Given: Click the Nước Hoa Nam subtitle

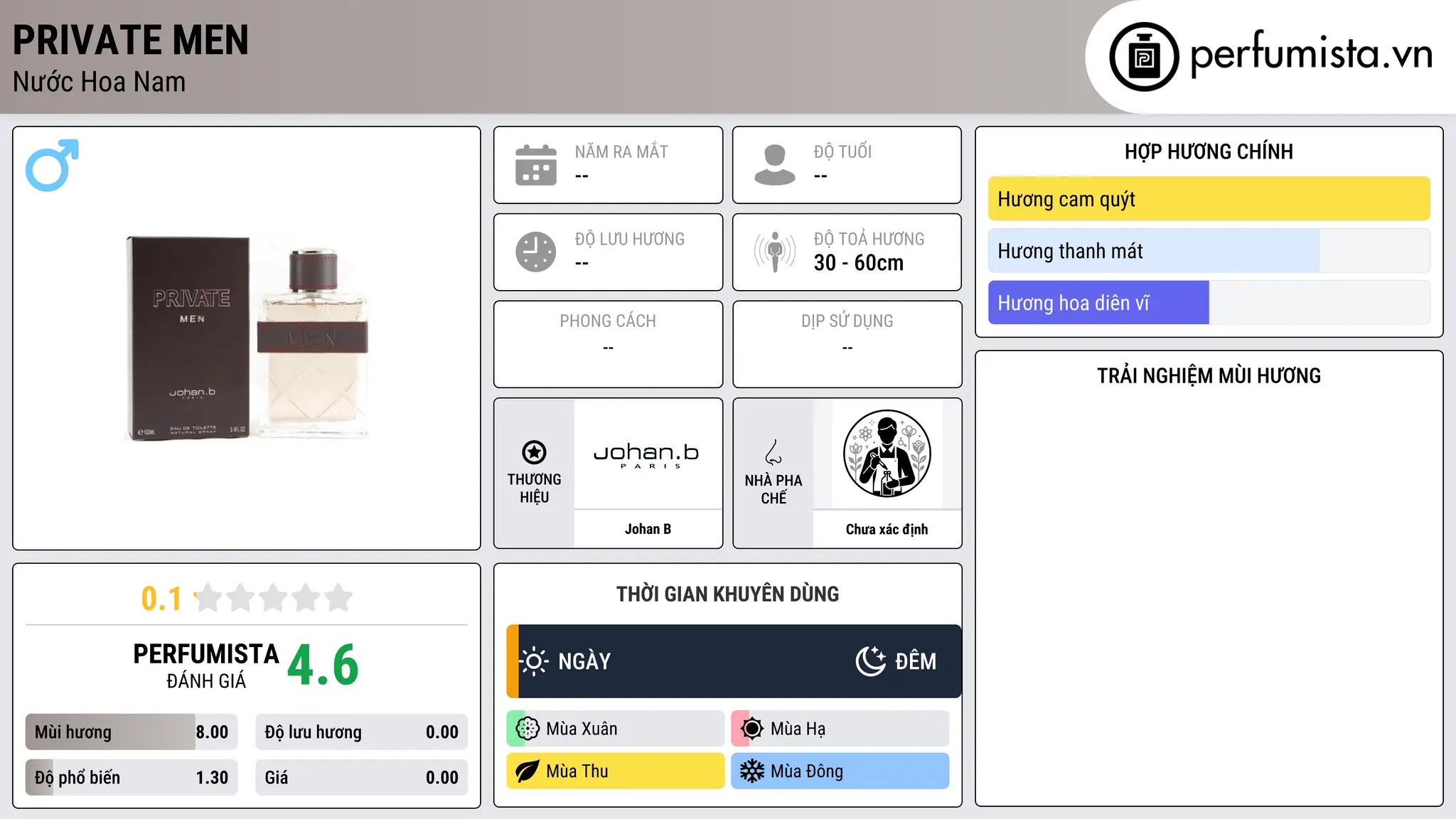Looking at the screenshot, I should (99, 82).
